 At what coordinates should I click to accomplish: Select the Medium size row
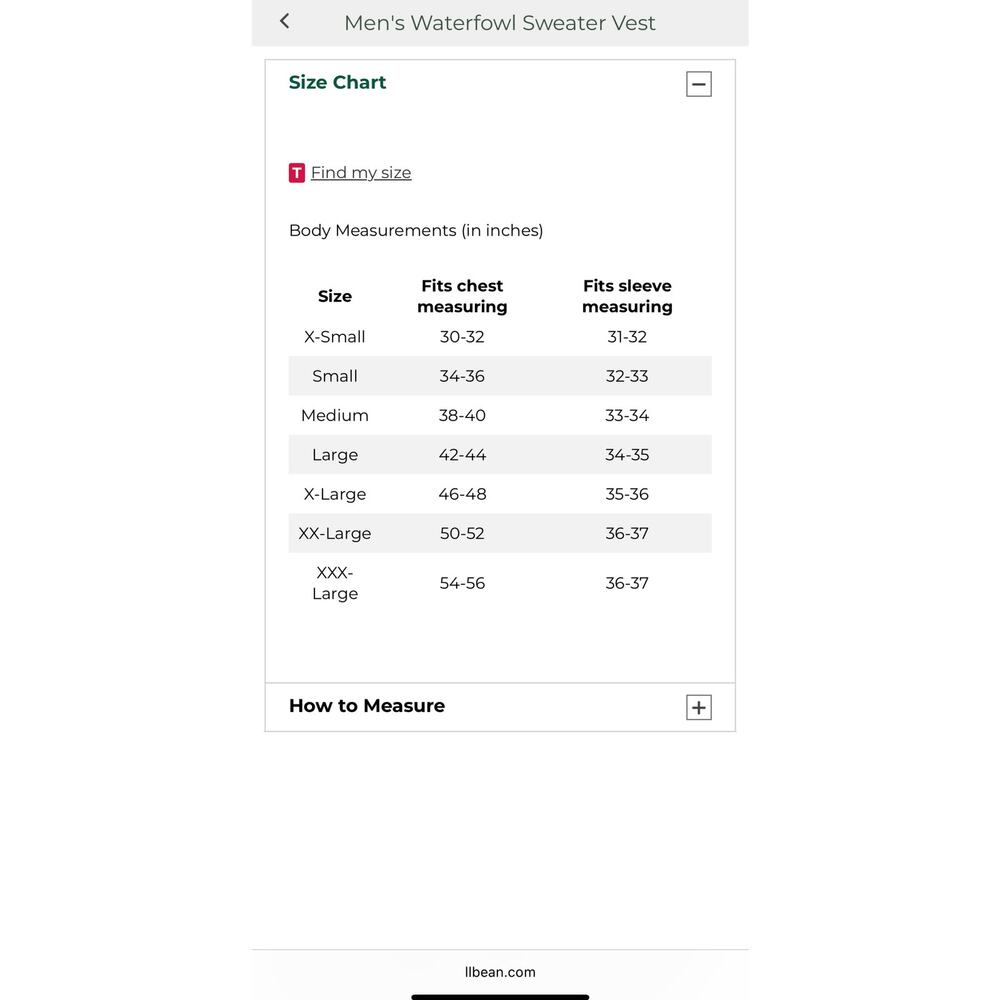pyautogui.click(x=500, y=415)
